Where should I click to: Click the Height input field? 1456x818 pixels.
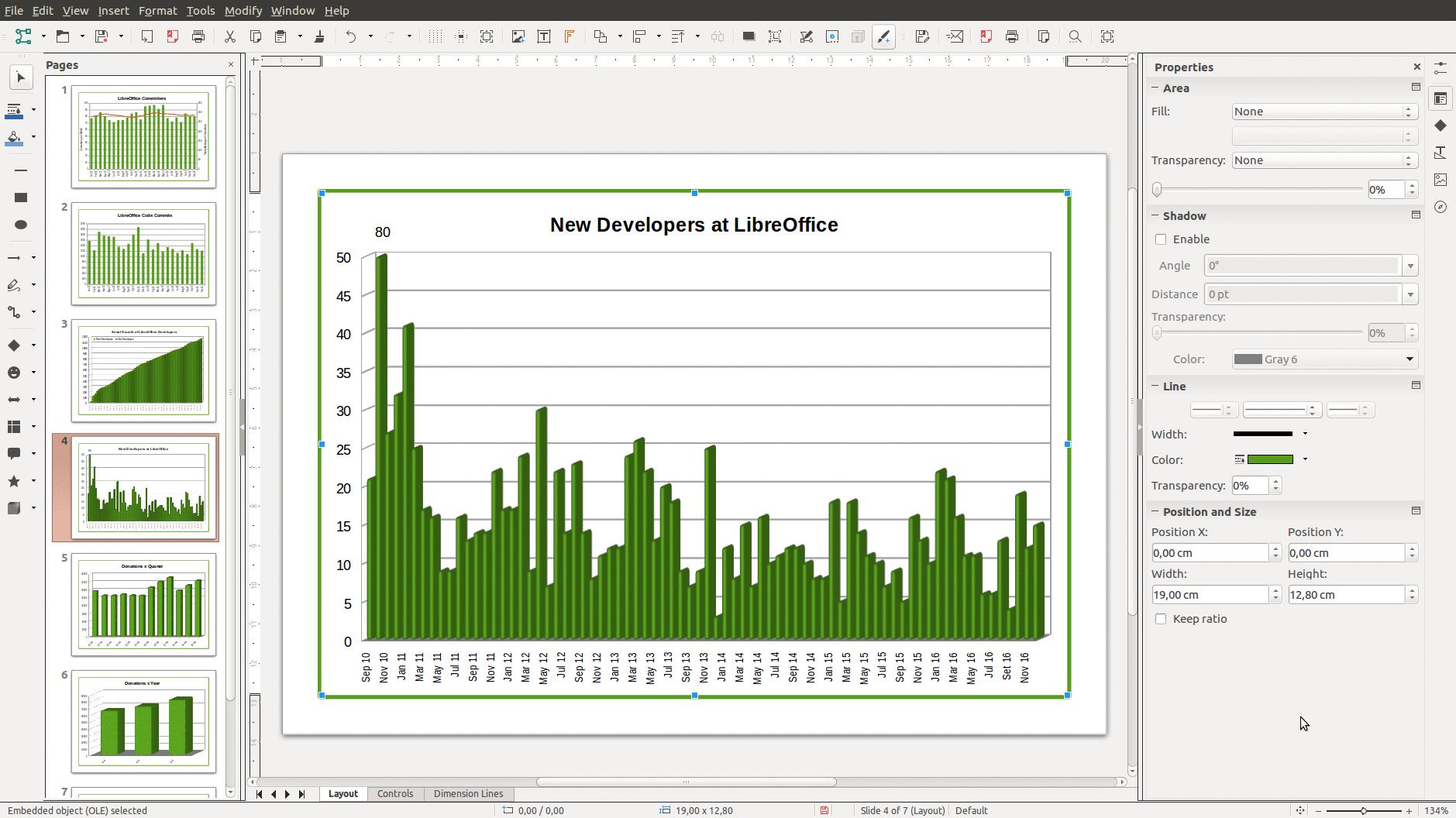(x=1346, y=595)
